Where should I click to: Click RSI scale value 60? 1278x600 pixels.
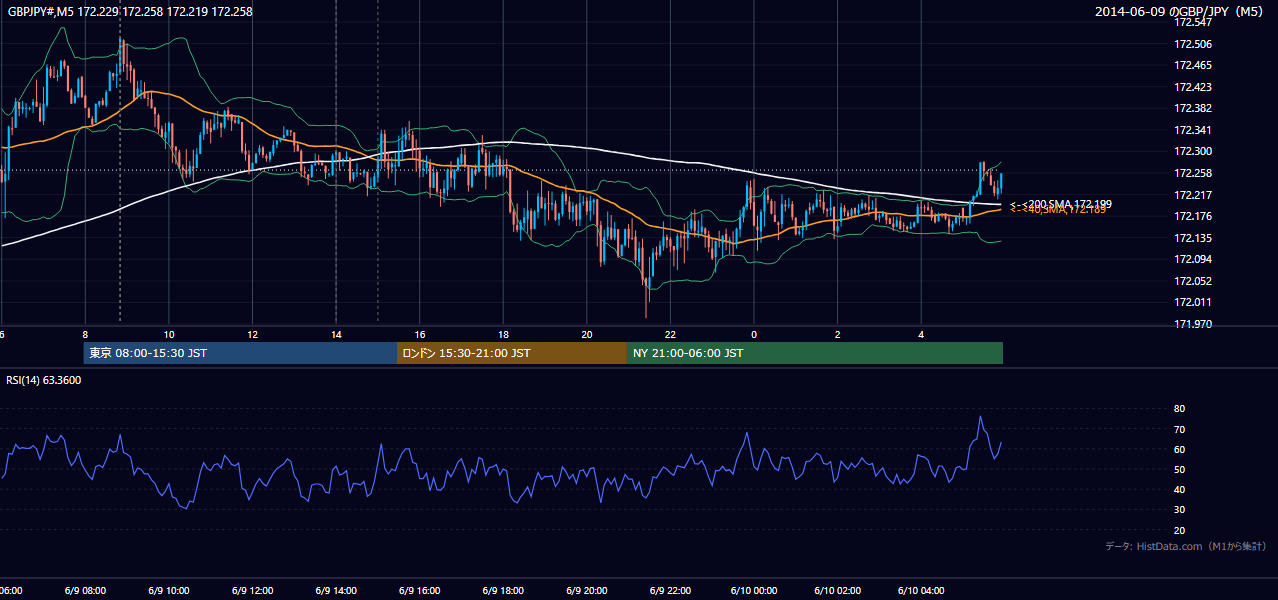[1179, 449]
